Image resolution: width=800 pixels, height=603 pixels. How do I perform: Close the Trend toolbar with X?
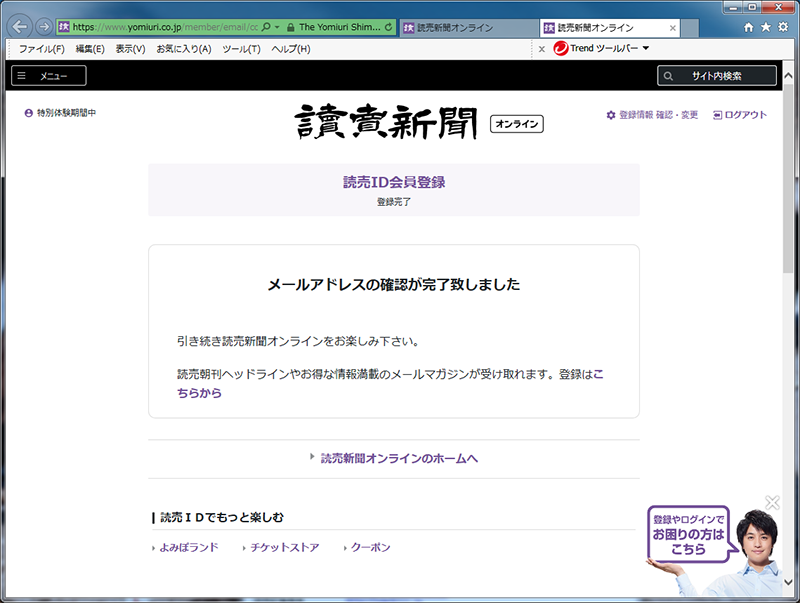[542, 49]
